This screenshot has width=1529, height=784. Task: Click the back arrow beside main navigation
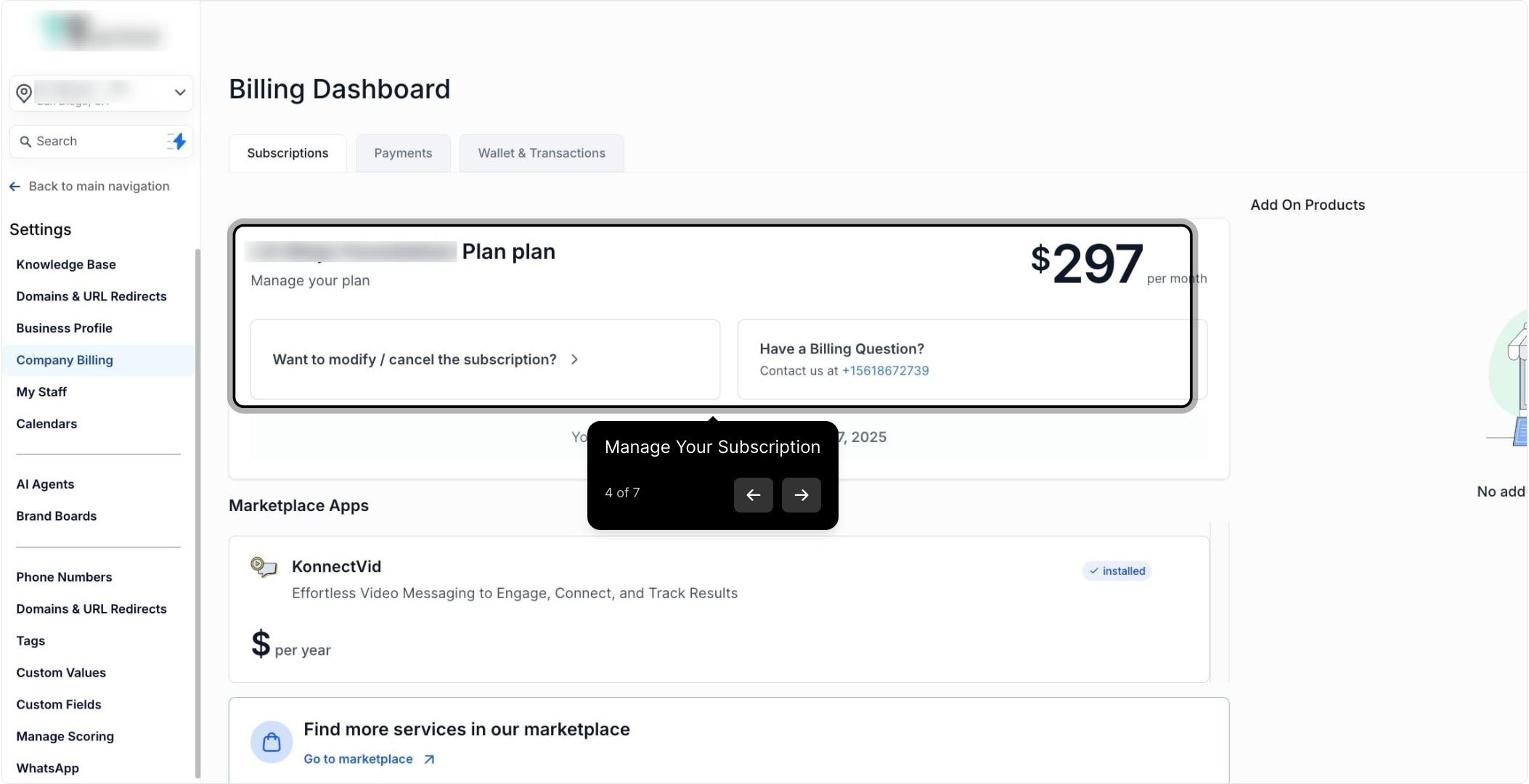tap(15, 187)
